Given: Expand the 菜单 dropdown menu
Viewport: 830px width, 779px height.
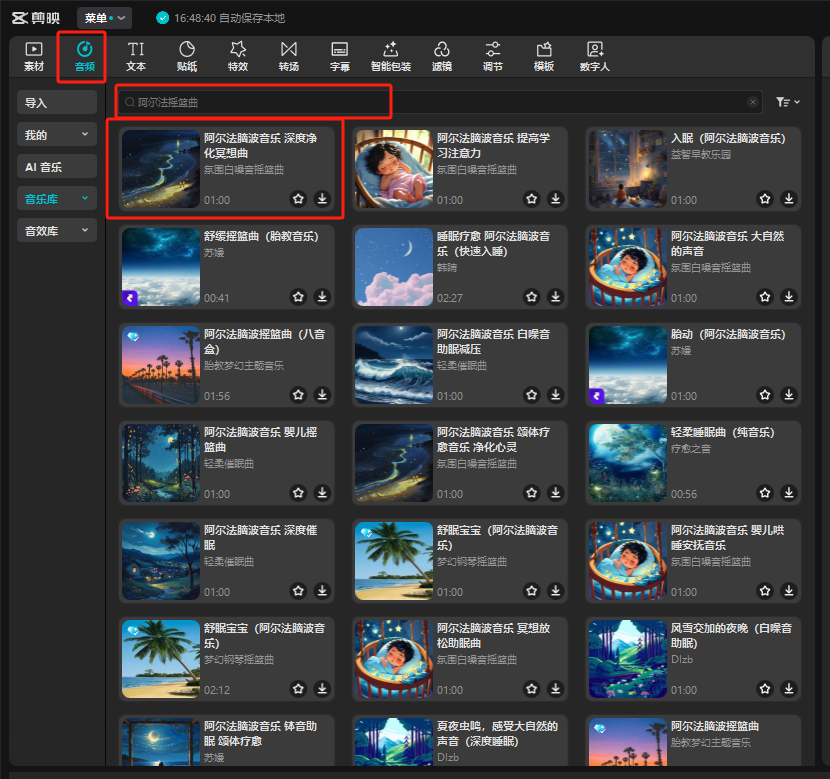Looking at the screenshot, I should [104, 18].
